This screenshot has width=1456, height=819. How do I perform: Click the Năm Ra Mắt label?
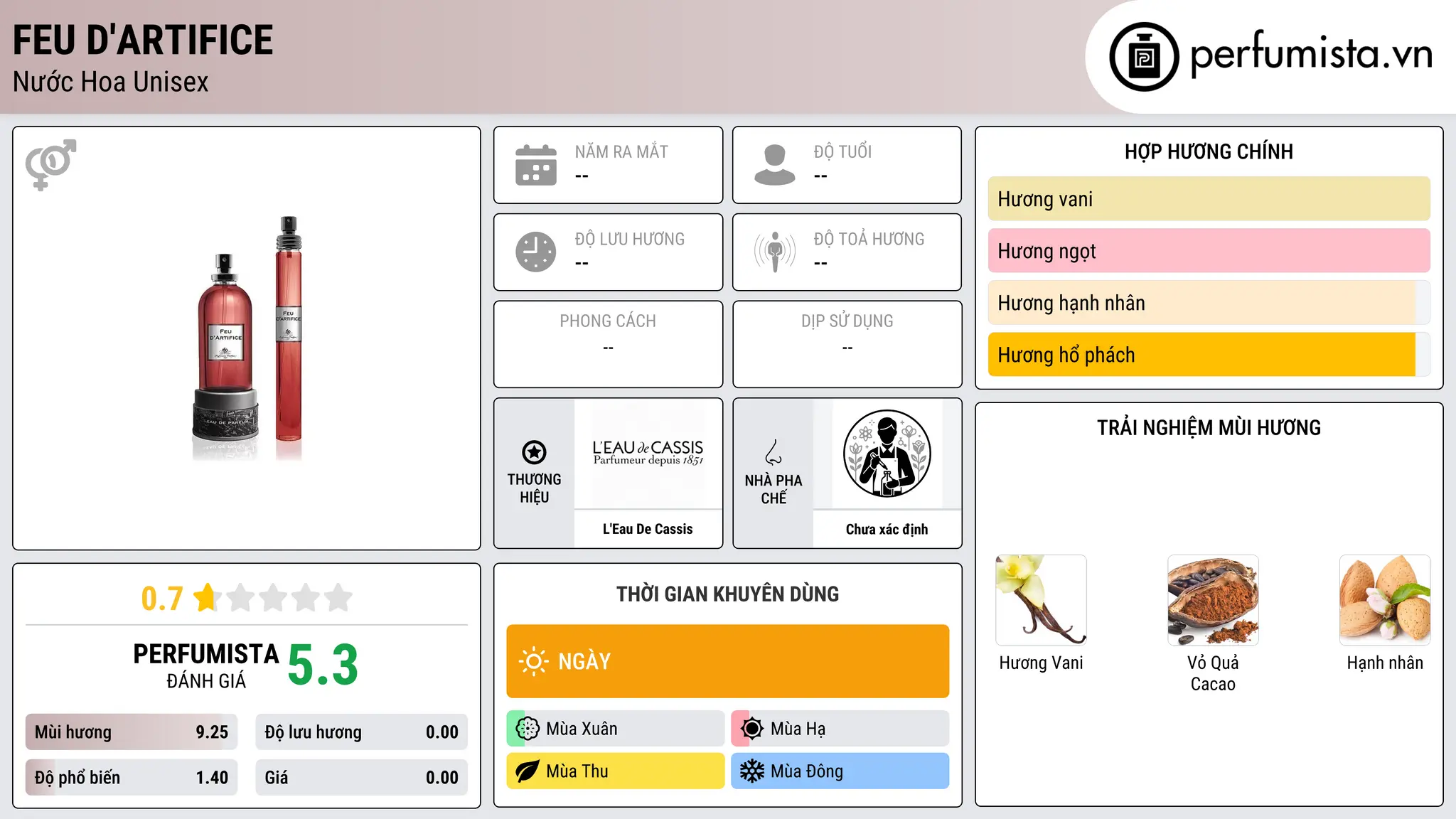pos(621,151)
